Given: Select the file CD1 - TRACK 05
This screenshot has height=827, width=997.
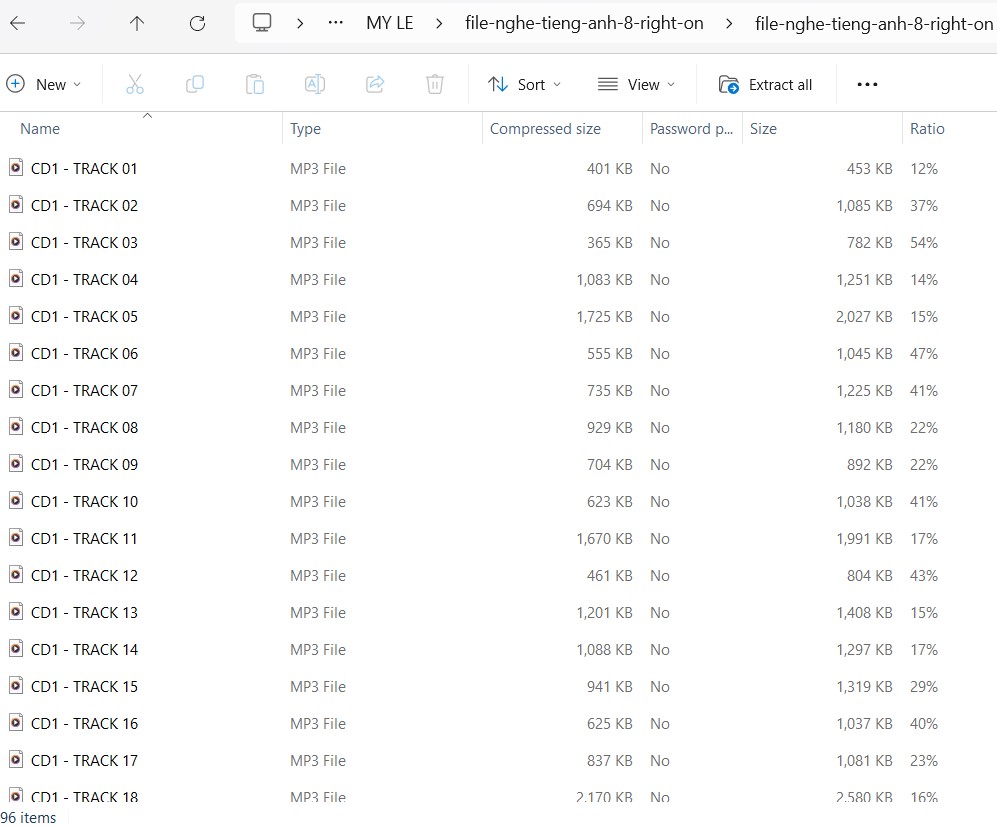Looking at the screenshot, I should [84, 316].
